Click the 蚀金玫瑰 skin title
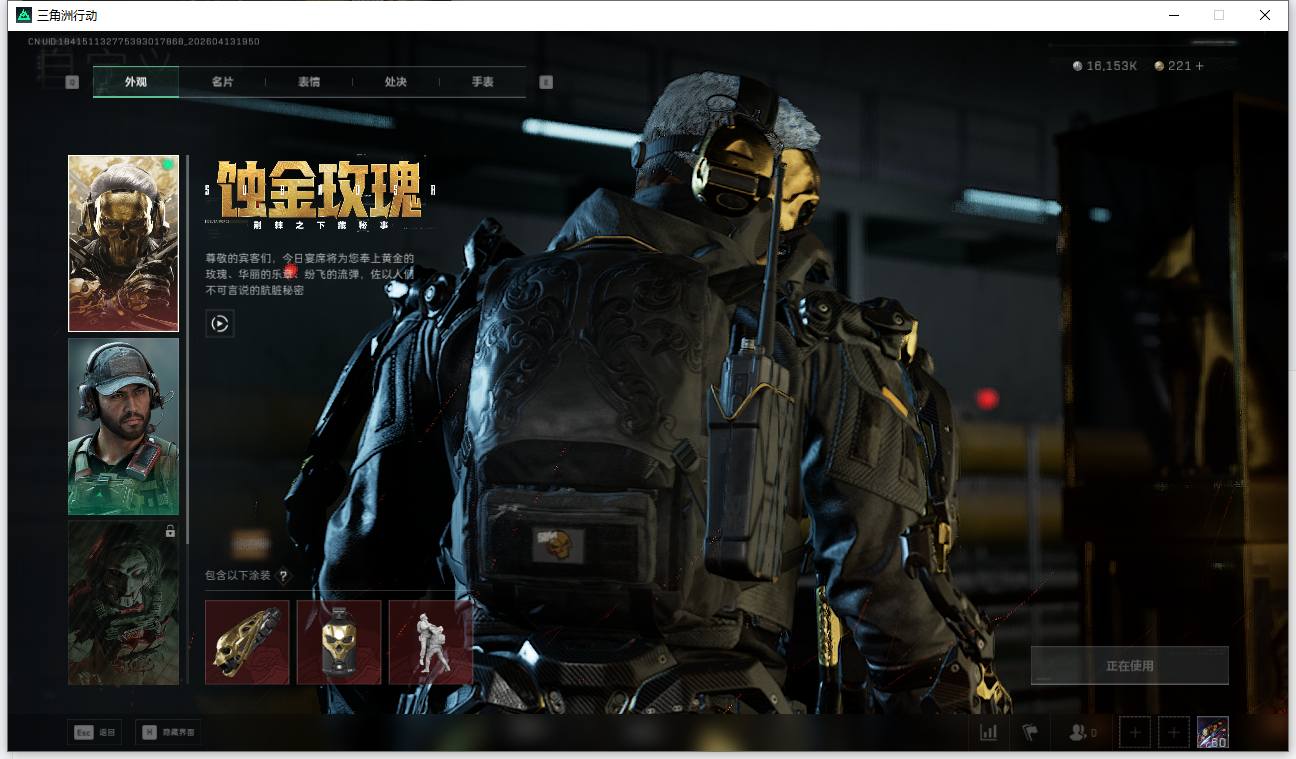The width and height of the screenshot is (1296, 759). (x=319, y=188)
